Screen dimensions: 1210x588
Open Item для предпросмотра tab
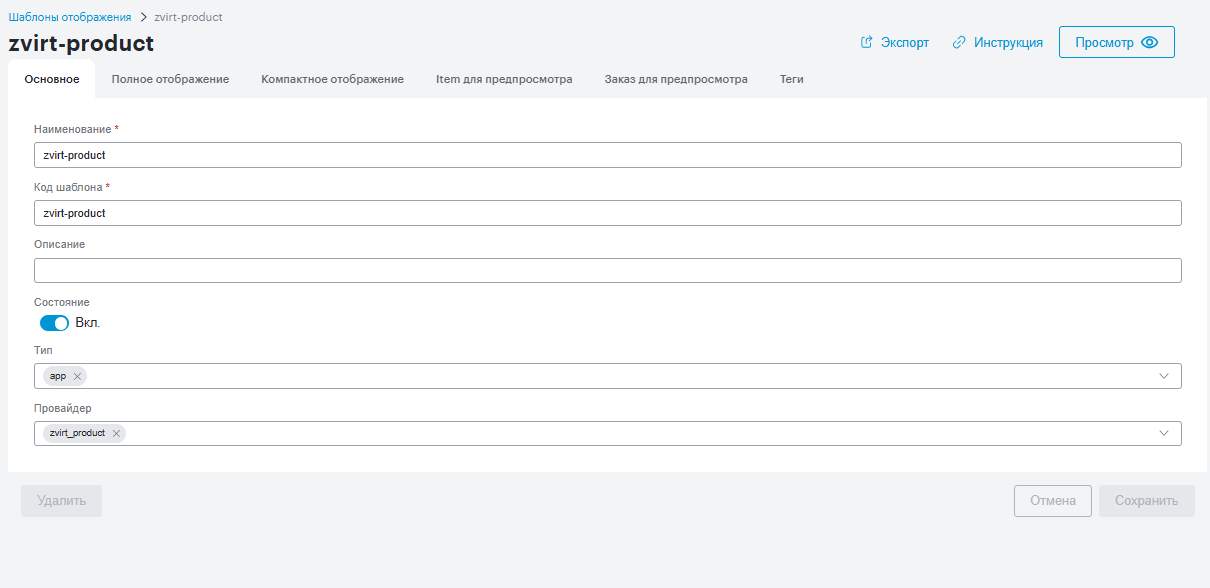(x=504, y=79)
